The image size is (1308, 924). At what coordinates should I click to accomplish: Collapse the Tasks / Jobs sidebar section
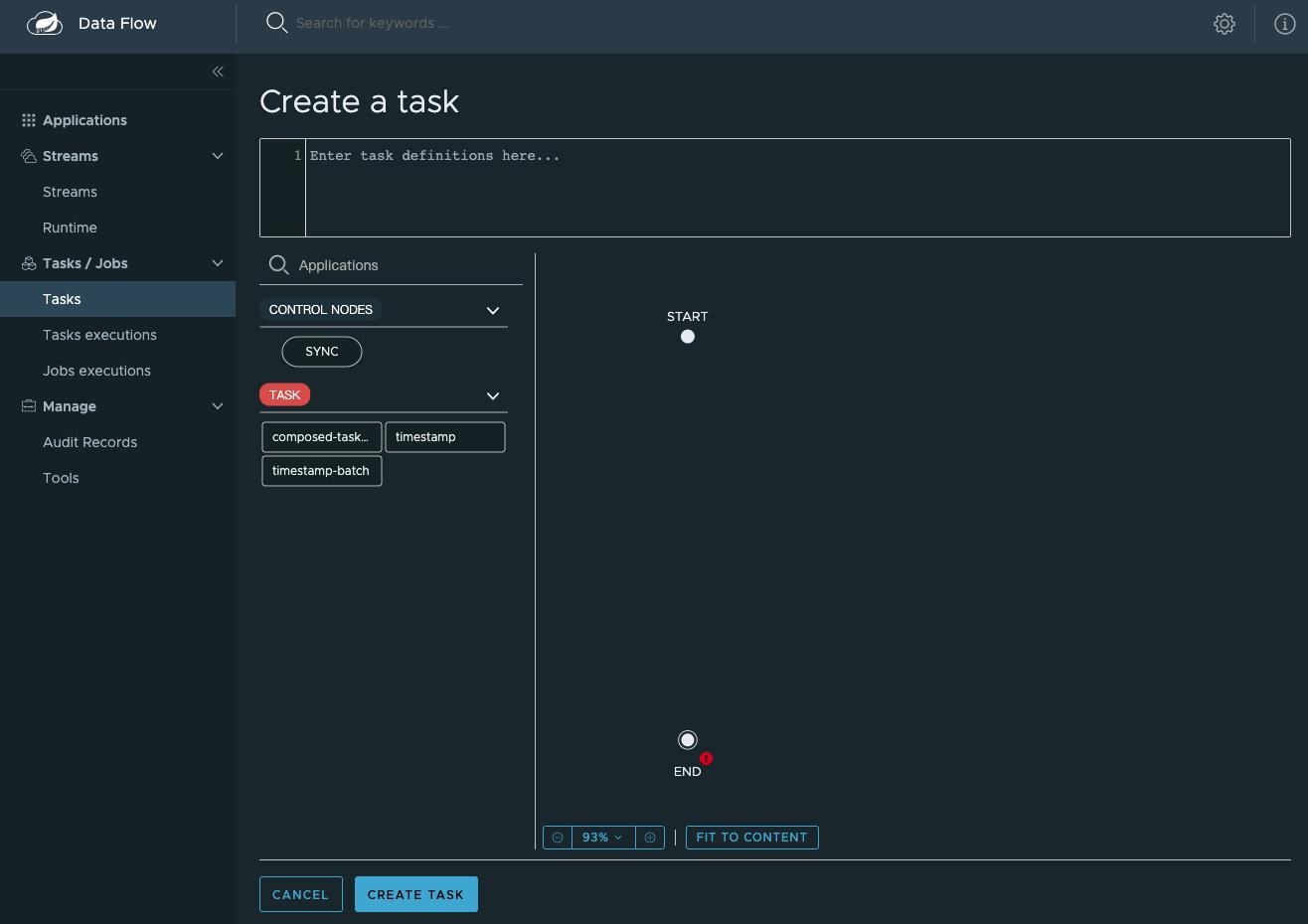click(218, 263)
